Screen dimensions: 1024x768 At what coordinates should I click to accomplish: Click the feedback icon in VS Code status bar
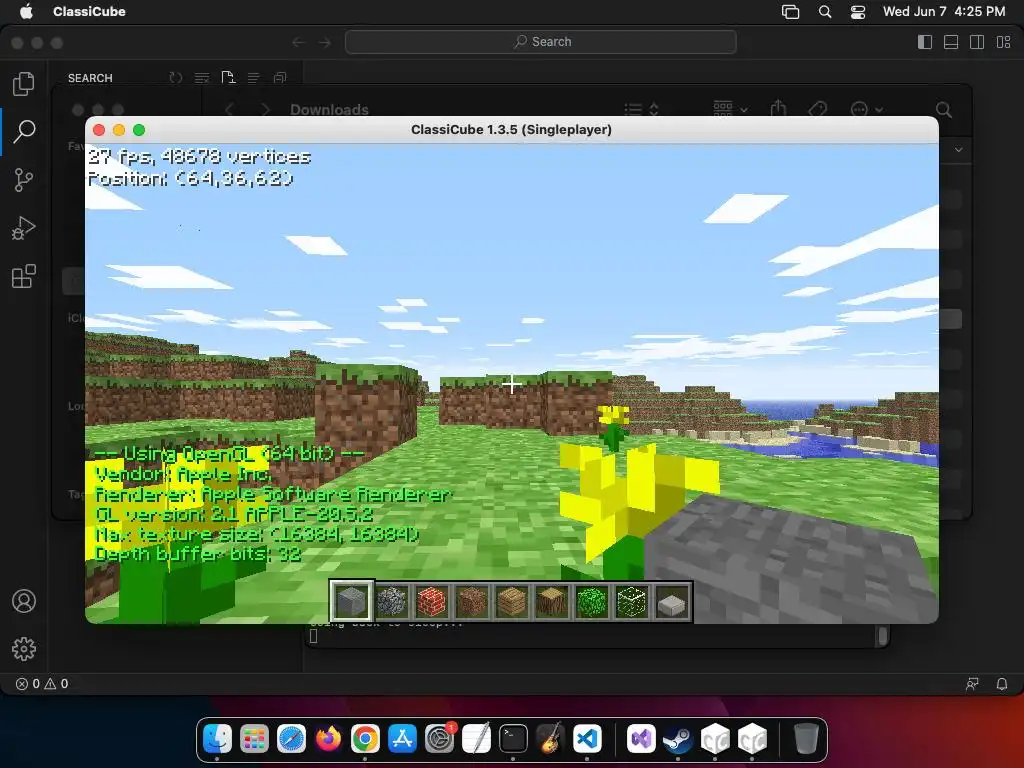click(972, 684)
